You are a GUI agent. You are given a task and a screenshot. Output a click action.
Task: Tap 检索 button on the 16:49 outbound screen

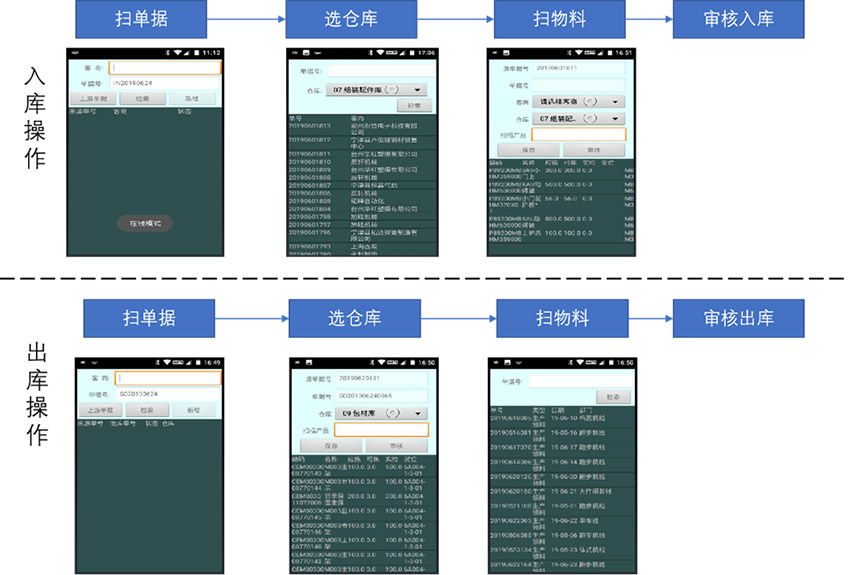click(147, 410)
